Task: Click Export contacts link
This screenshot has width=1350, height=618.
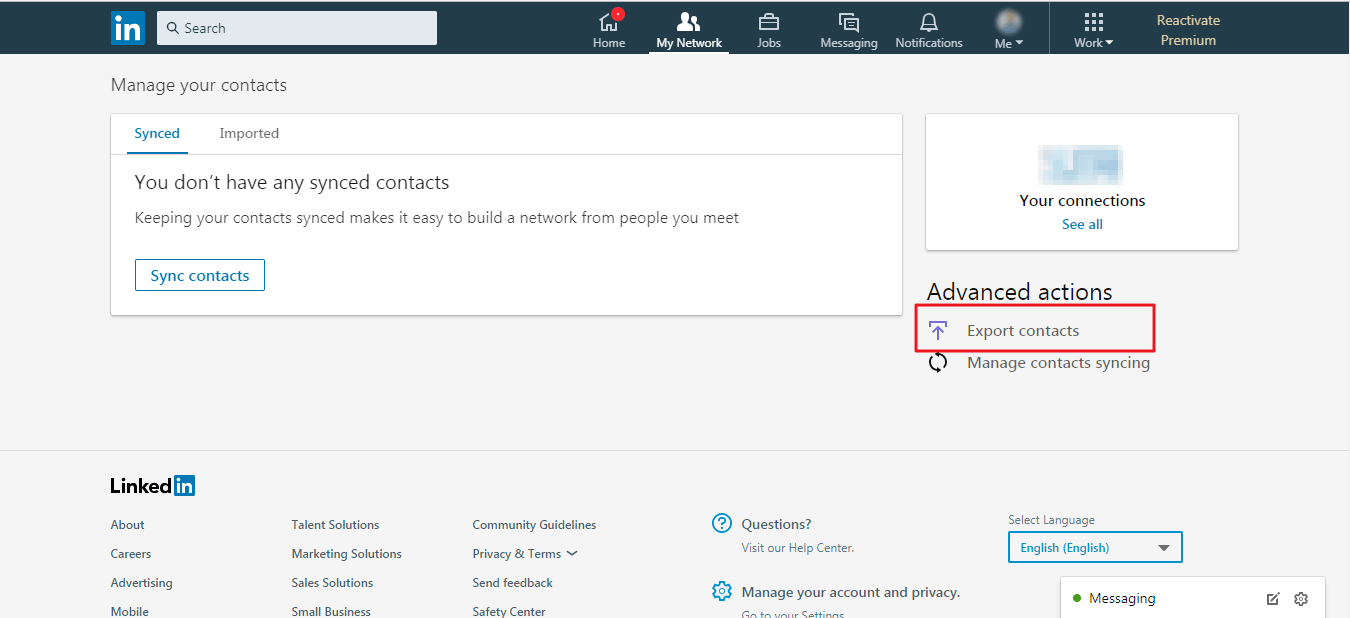Action: (1023, 330)
